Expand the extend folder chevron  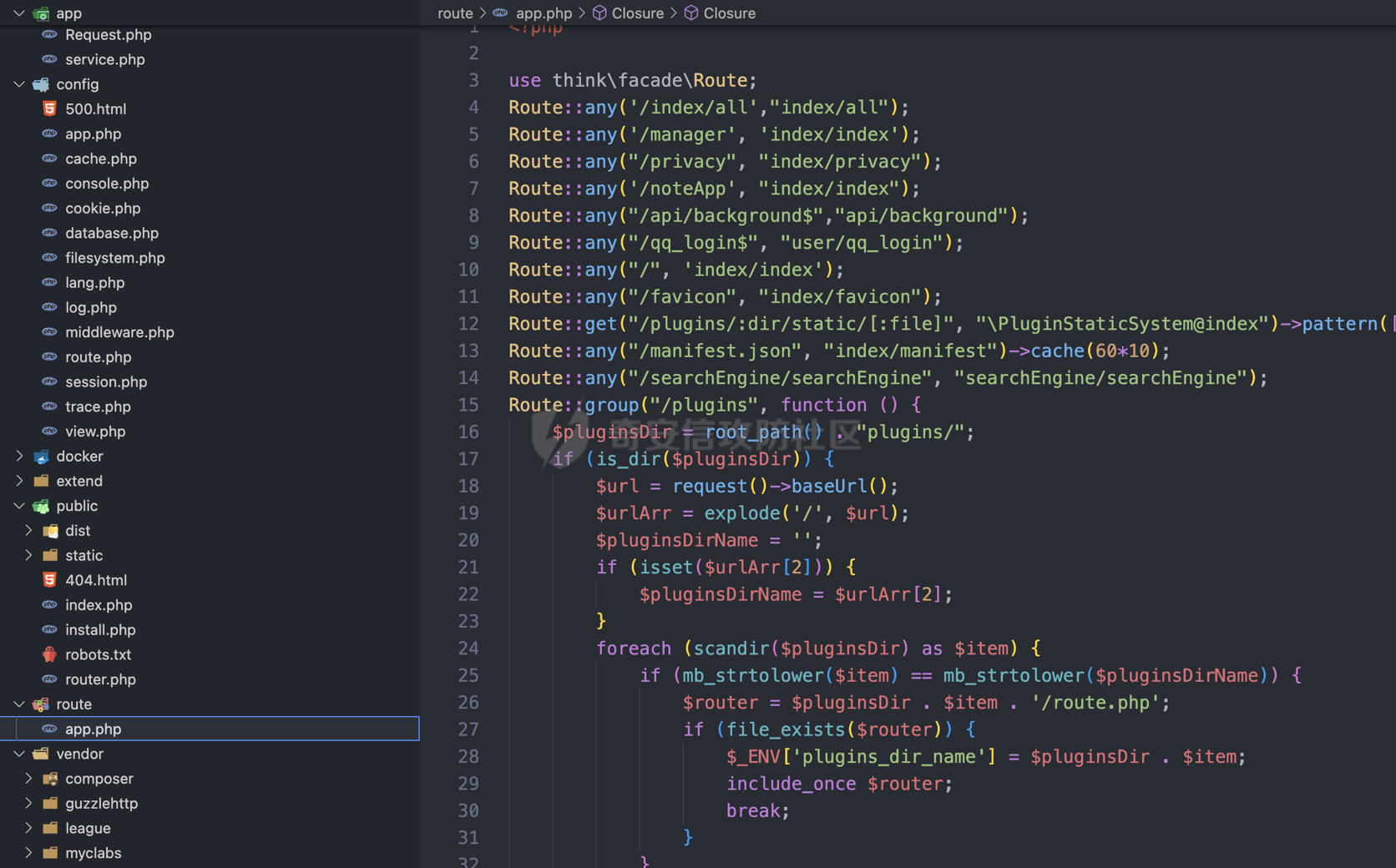click(x=19, y=481)
